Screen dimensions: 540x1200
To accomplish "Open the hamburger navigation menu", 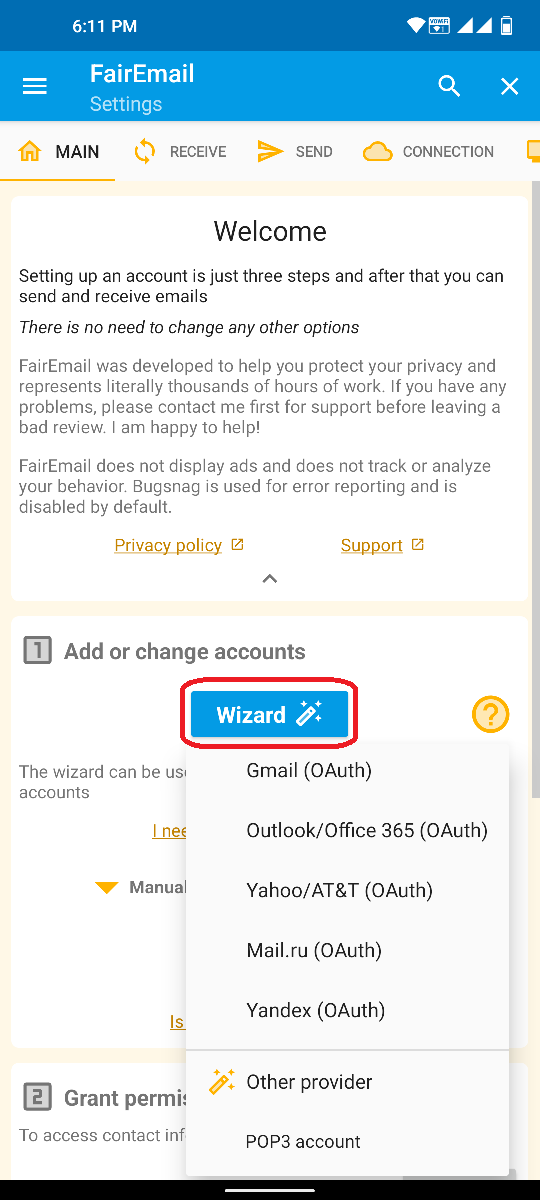I will tap(35, 87).
